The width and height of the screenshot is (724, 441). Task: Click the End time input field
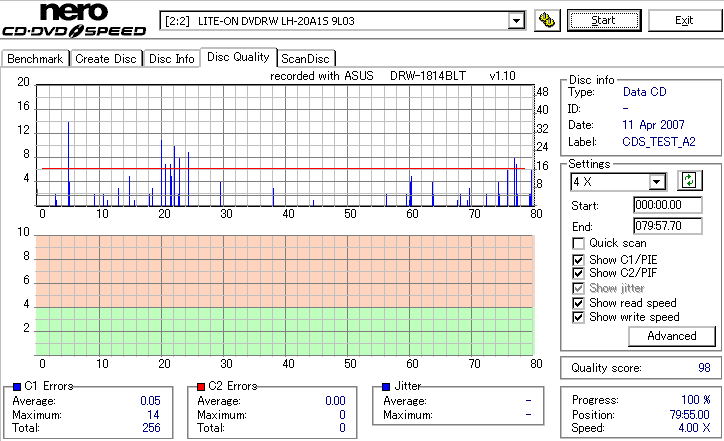point(668,226)
